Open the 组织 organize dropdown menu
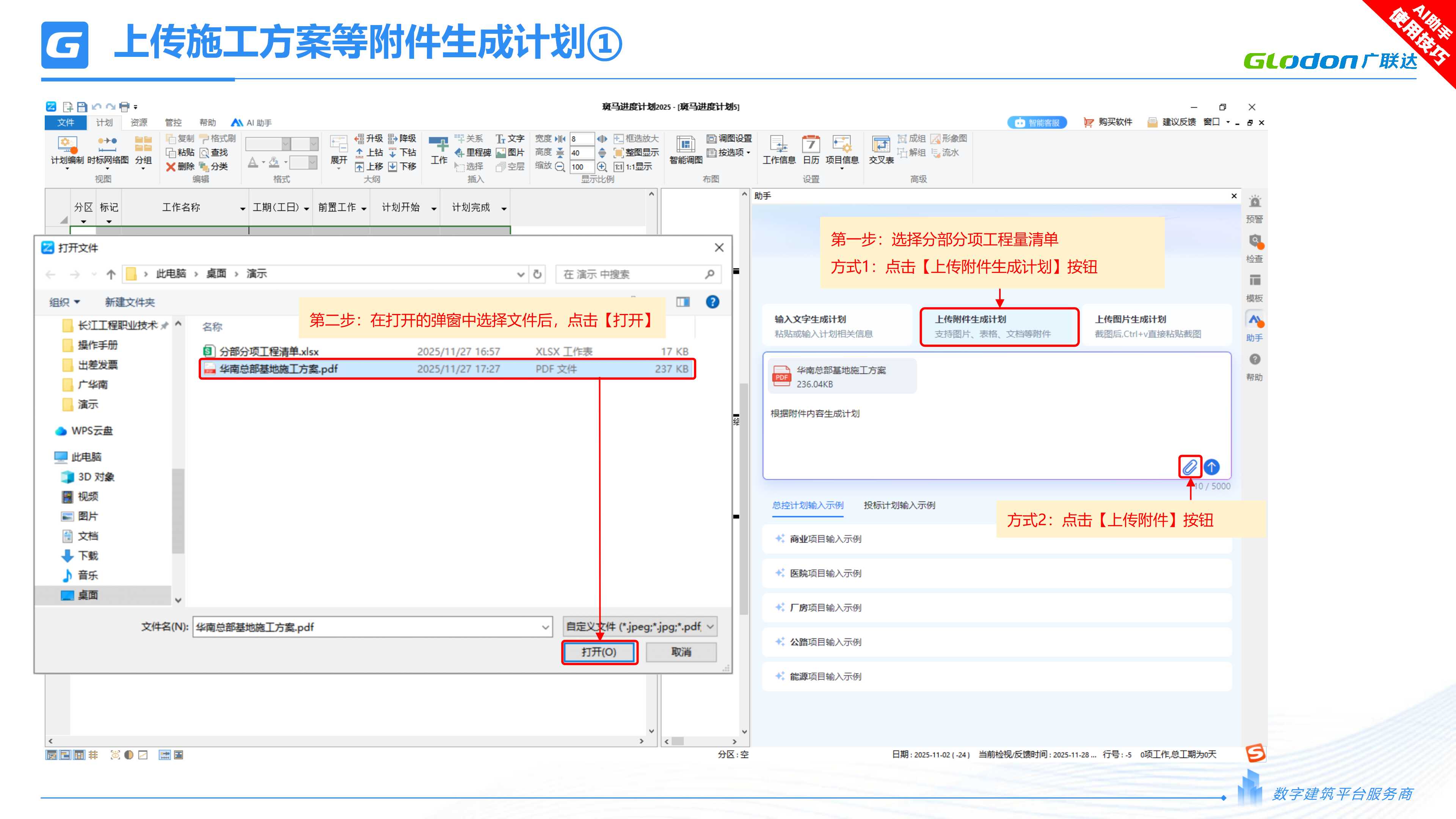 coord(64,302)
